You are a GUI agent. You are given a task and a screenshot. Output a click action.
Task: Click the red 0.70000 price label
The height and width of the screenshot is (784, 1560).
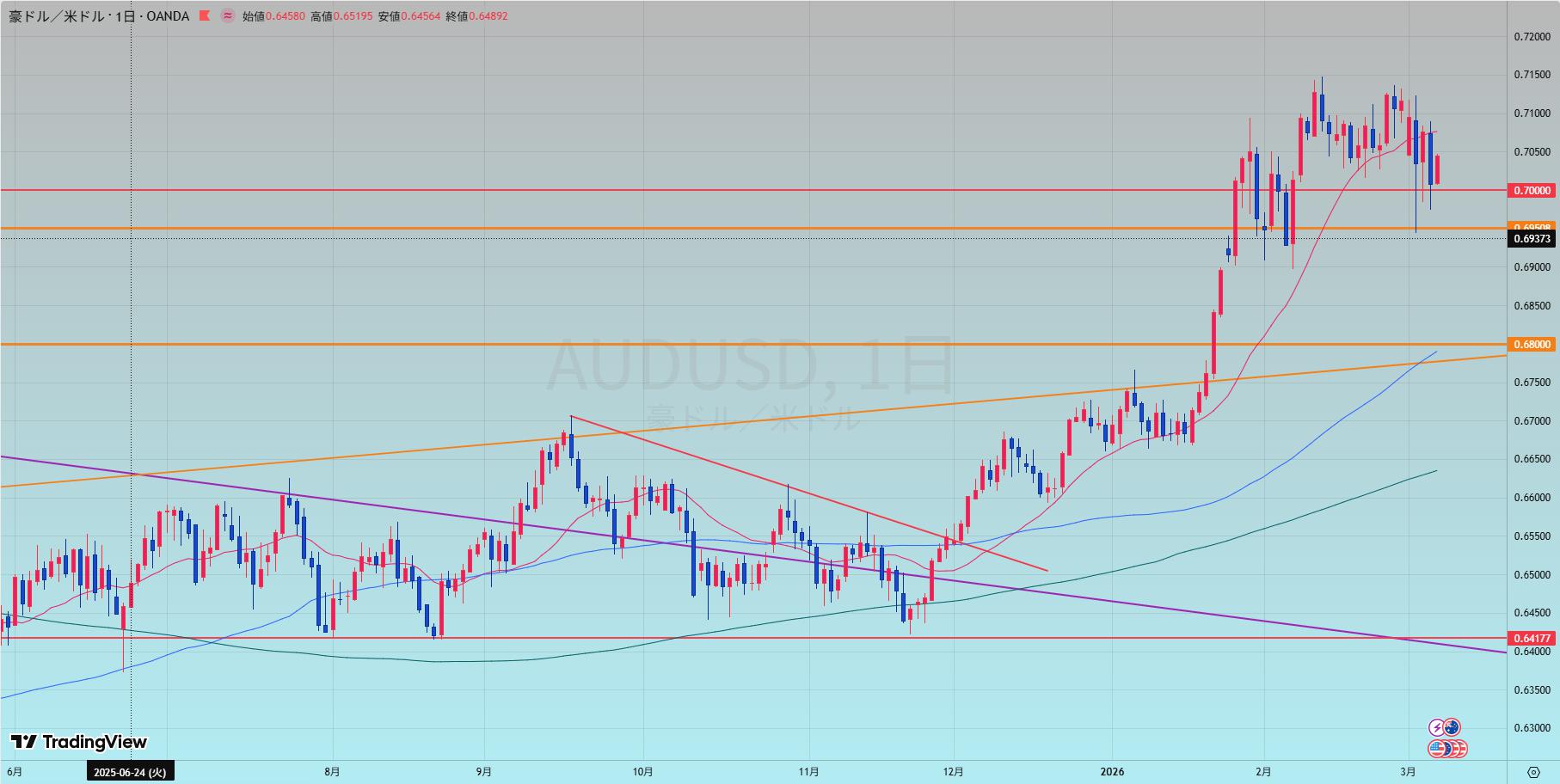coord(1532,190)
